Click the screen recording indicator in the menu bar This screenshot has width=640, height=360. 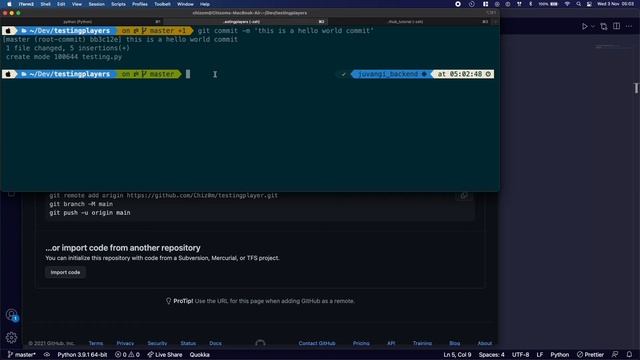[x=458, y=4]
